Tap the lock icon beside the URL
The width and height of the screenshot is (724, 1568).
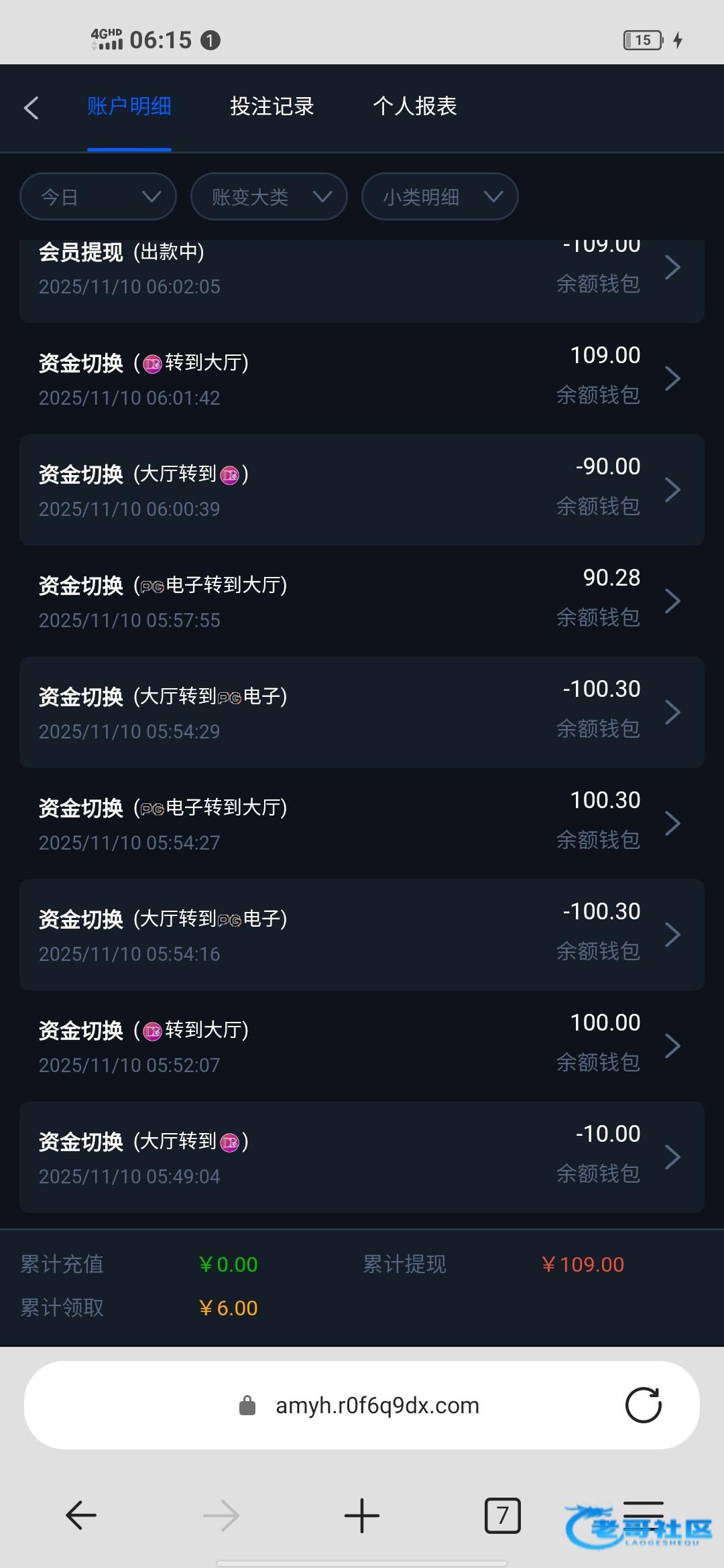pyautogui.click(x=247, y=1405)
